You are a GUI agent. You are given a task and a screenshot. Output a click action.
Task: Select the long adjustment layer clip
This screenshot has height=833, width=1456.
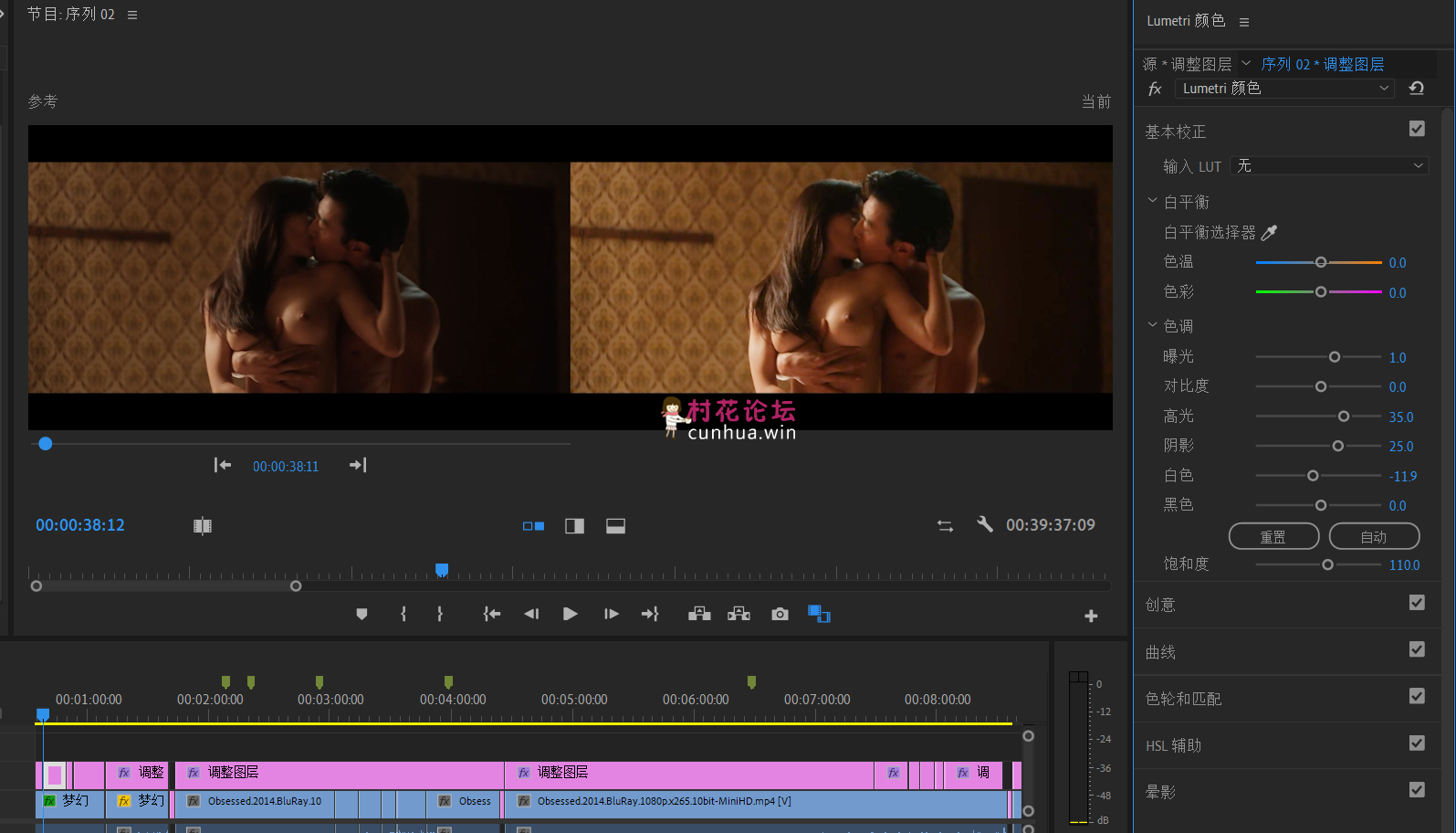pos(689,775)
